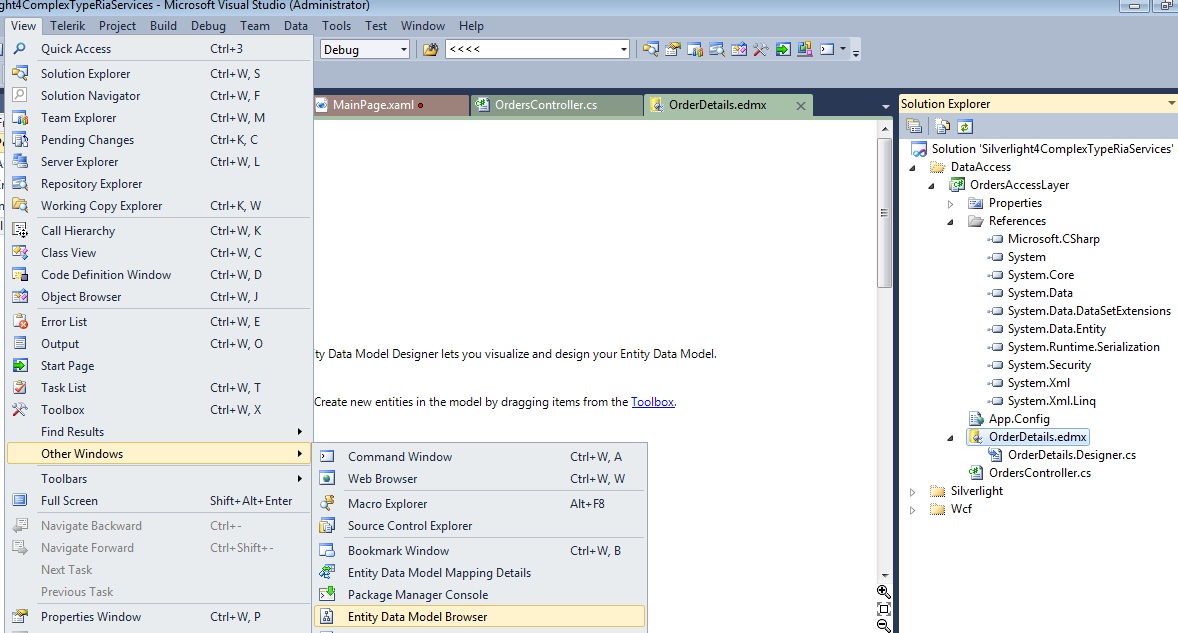Select App.Config in Solution Explorer
Screen dimensions: 1178x633
pyautogui.click(x=1019, y=419)
